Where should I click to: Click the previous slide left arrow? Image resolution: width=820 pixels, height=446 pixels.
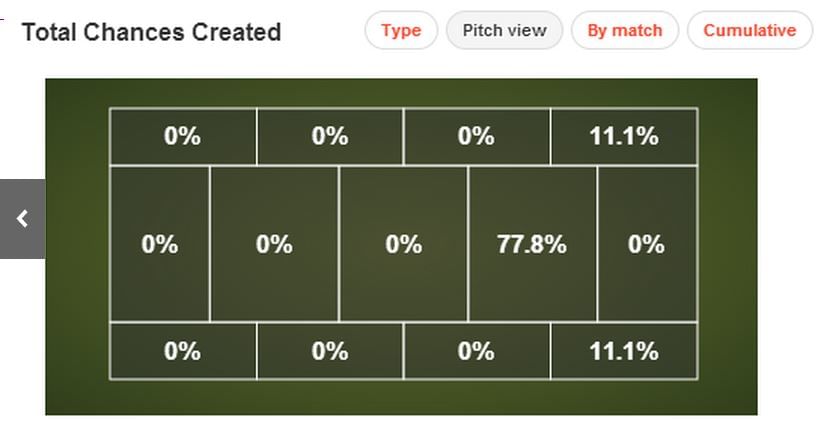tap(22, 219)
